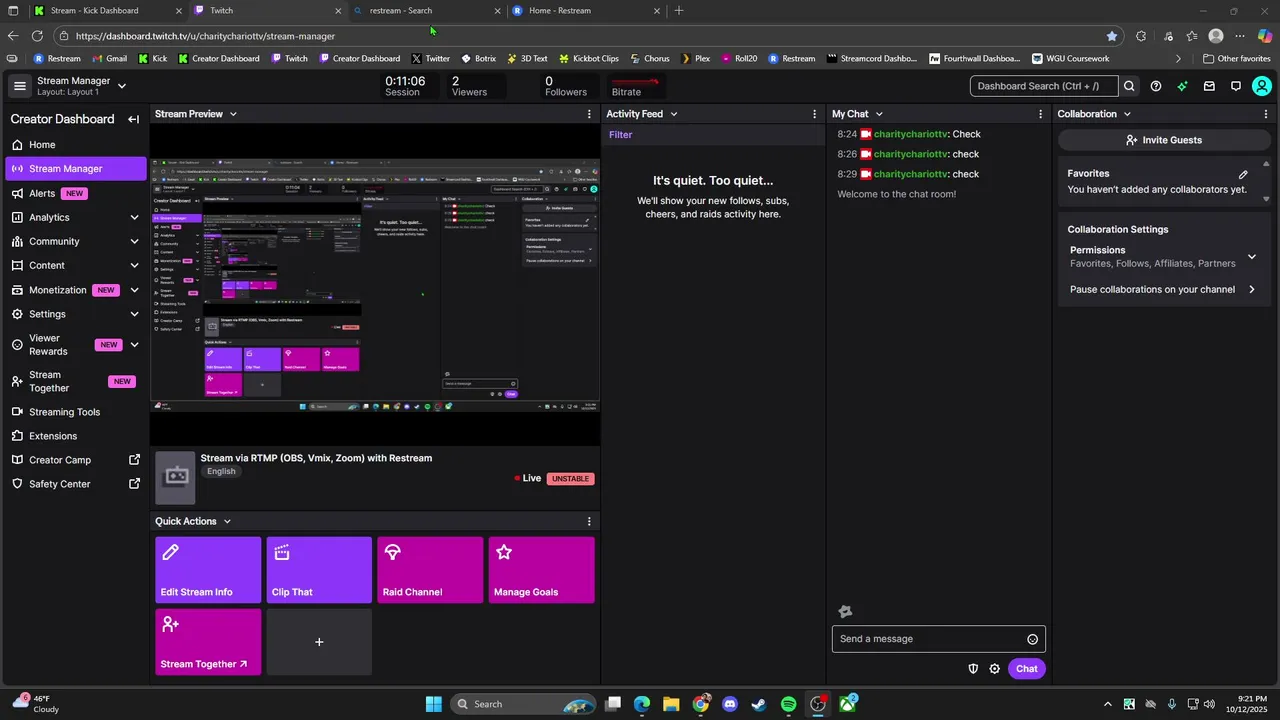Screen dimensions: 1280x720
Task: Switch to the Home - Restream browser tab
Action: tap(585, 11)
